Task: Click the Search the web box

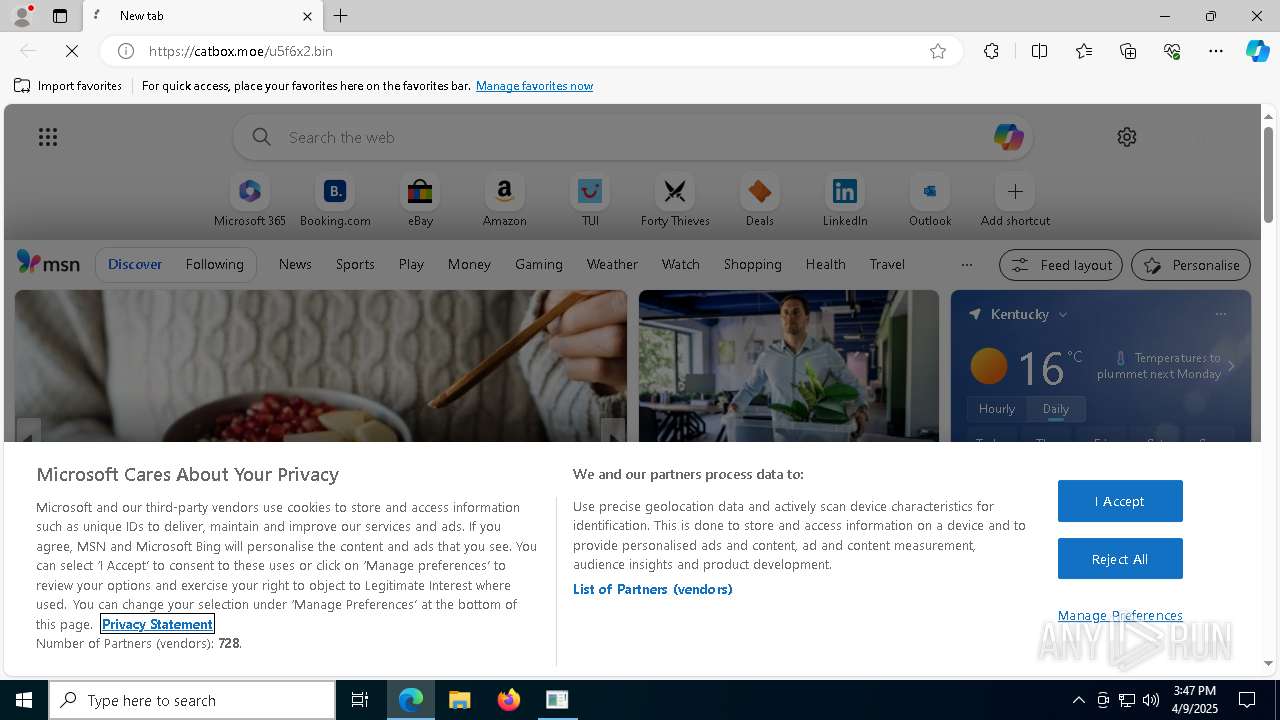Action: [x=632, y=137]
